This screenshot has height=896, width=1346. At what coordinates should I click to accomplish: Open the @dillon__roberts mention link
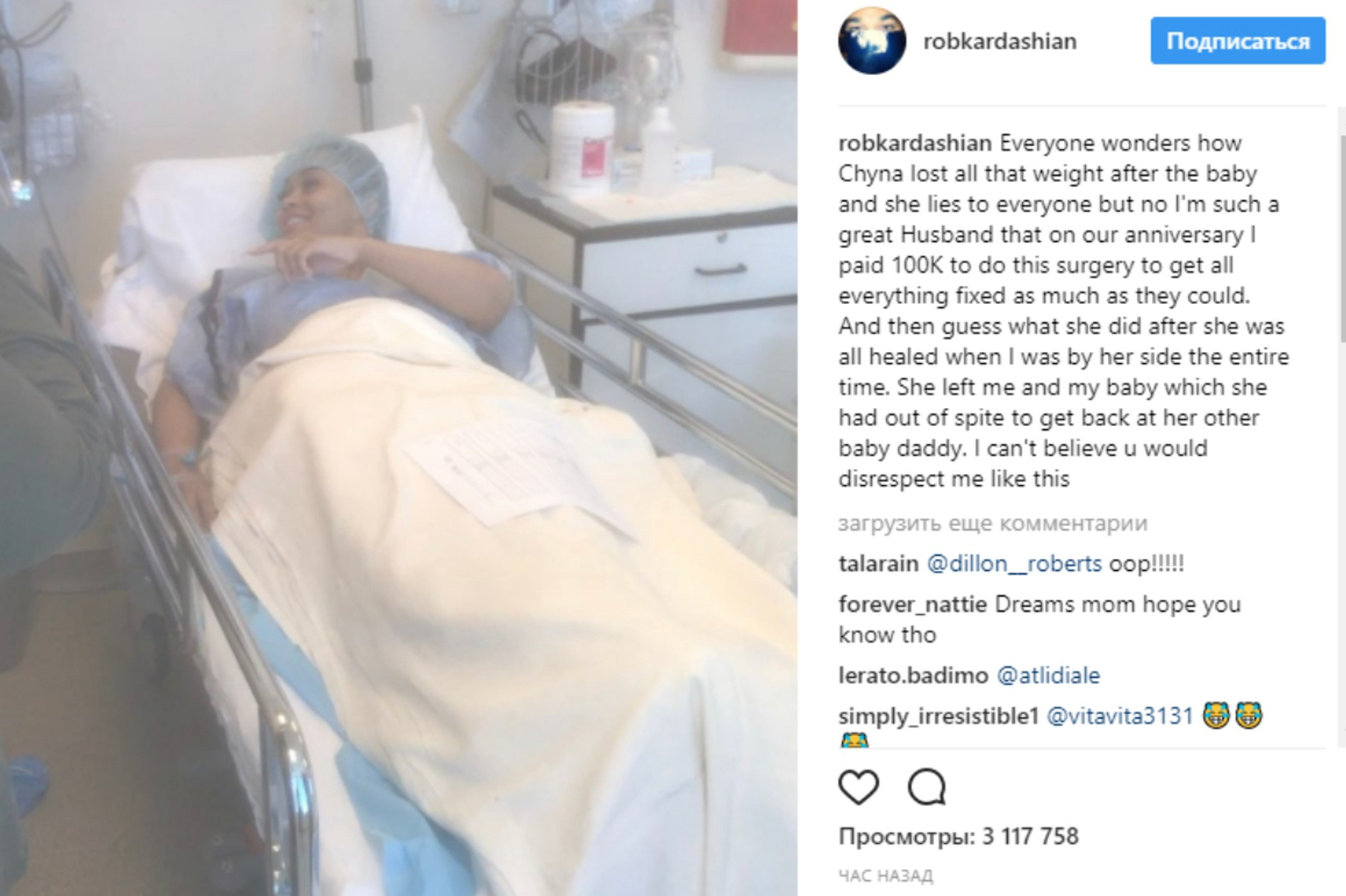1014,564
